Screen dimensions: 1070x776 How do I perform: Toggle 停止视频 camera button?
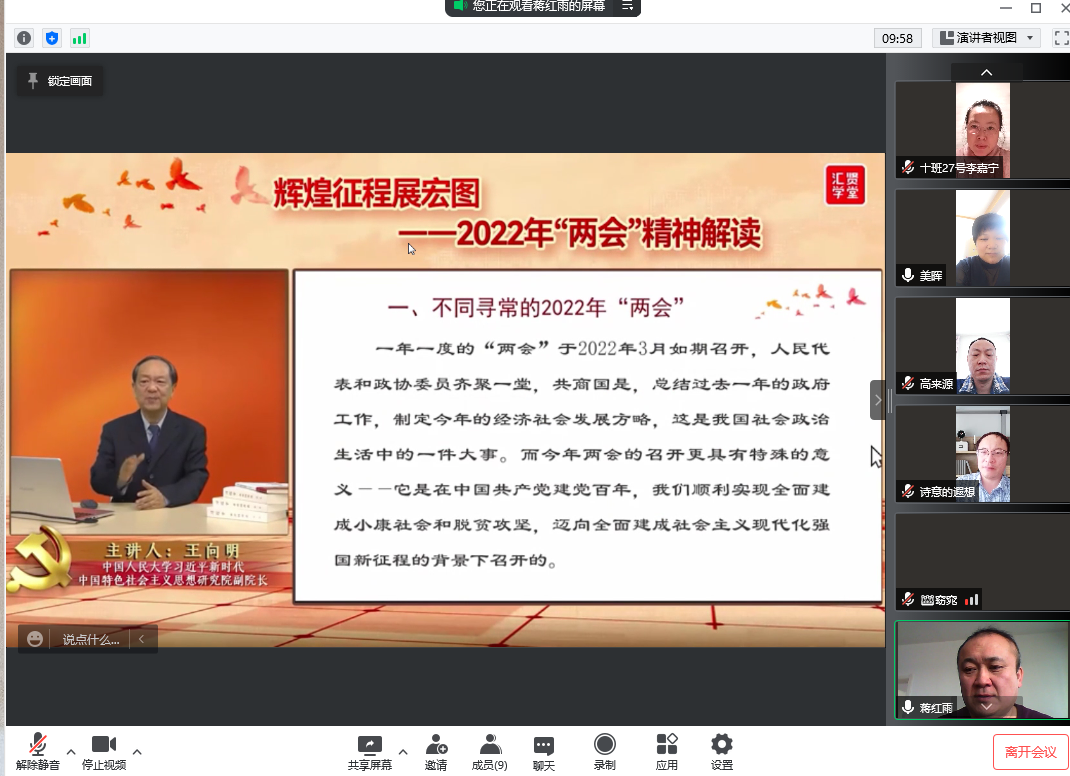click(x=104, y=751)
